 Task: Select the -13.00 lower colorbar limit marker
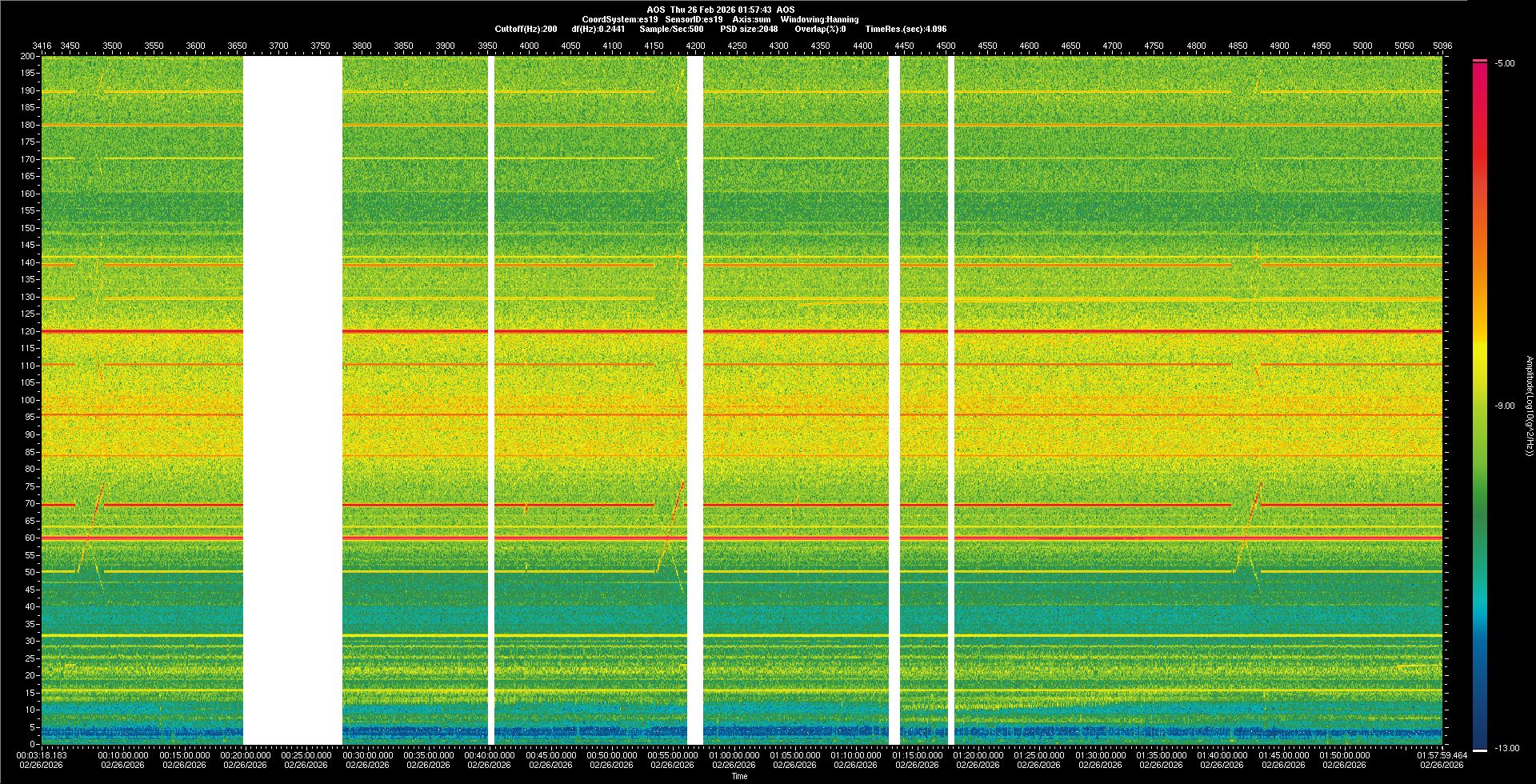[x=1480, y=750]
